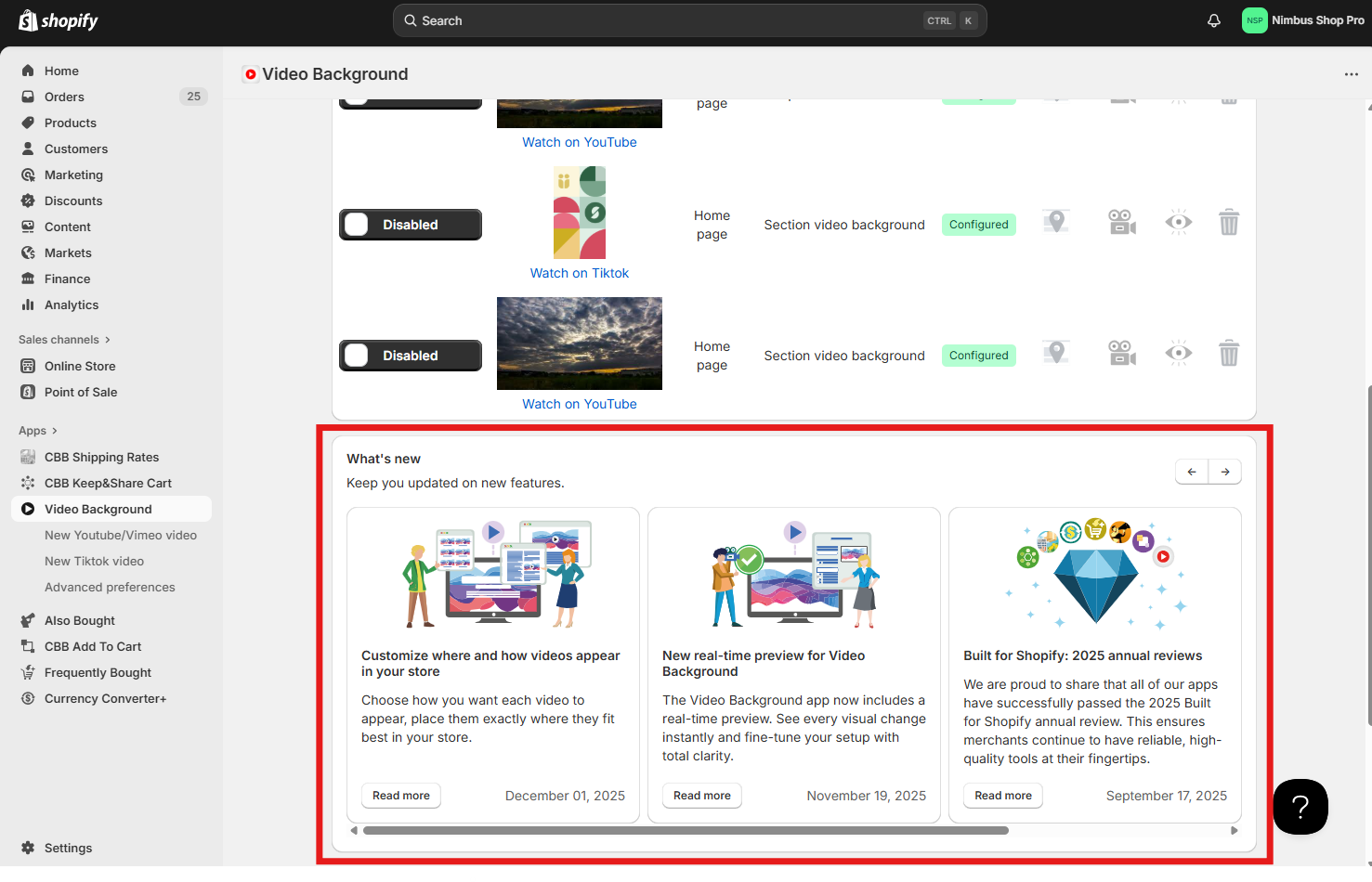Open the Currency Converter+ app icon

(x=28, y=698)
